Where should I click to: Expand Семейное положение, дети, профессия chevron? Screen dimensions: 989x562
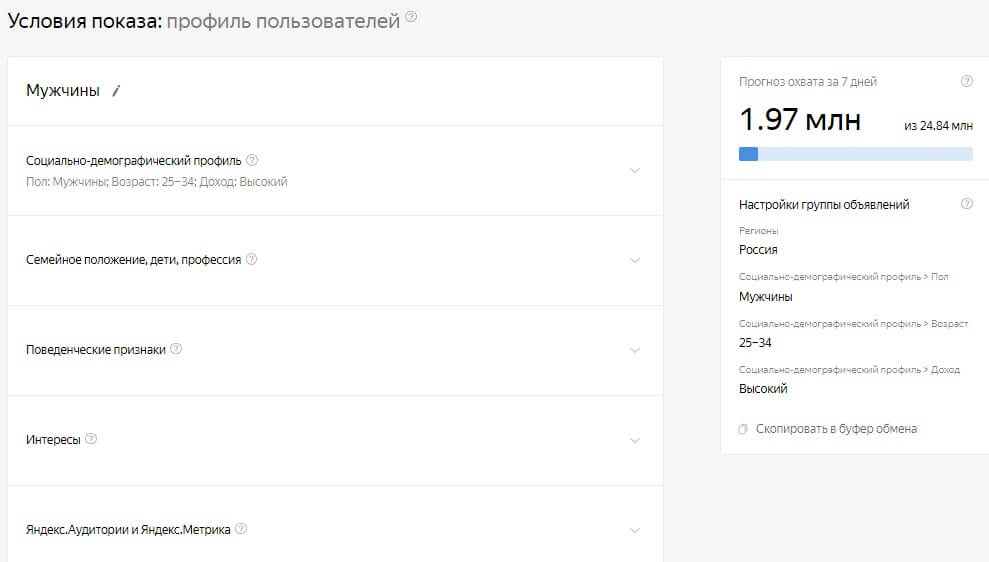(634, 260)
